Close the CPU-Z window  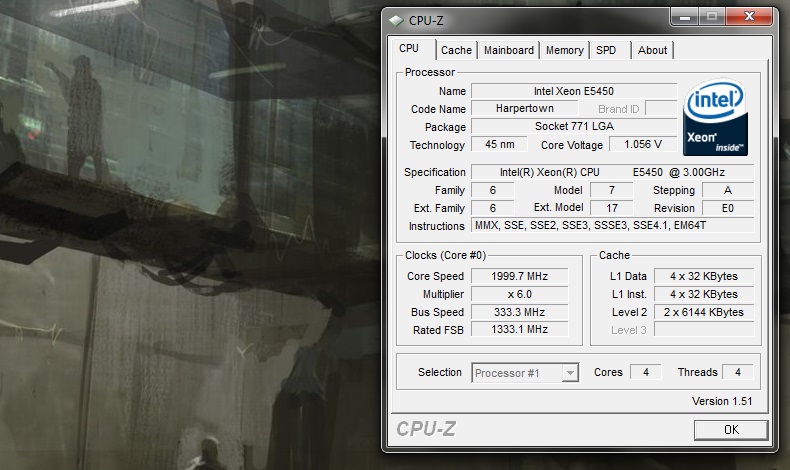point(749,17)
